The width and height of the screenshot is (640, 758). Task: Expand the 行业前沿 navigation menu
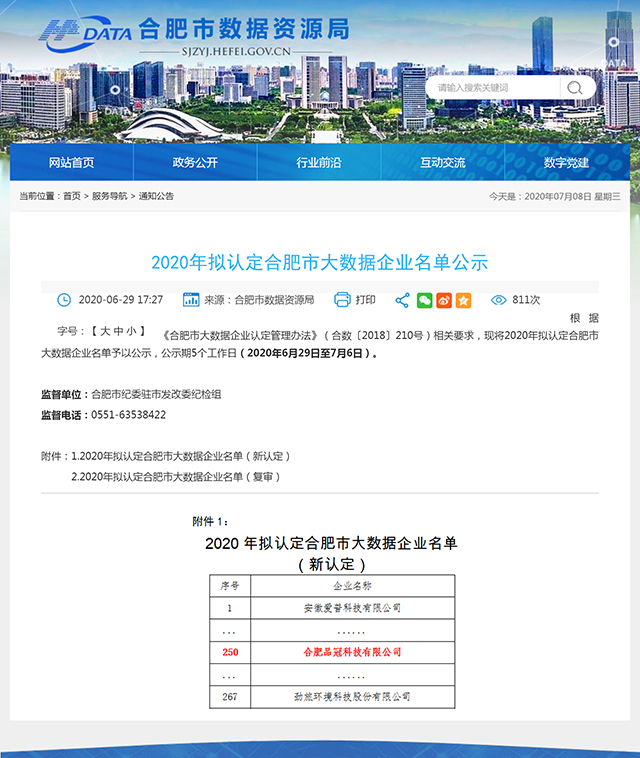coord(319,162)
